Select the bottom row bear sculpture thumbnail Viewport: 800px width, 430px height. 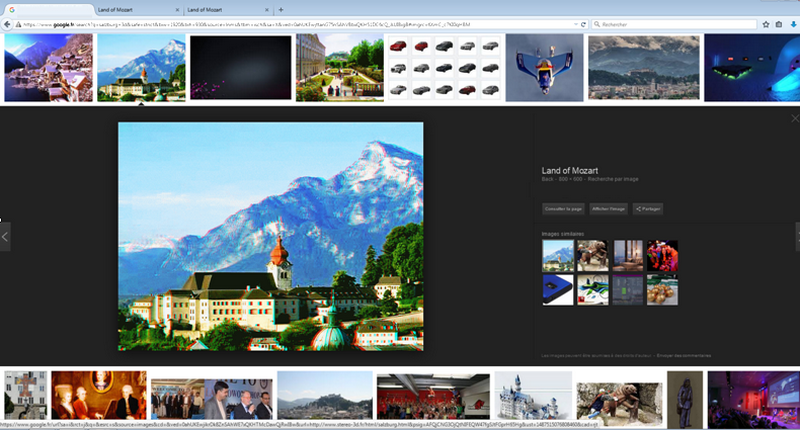pos(619,404)
